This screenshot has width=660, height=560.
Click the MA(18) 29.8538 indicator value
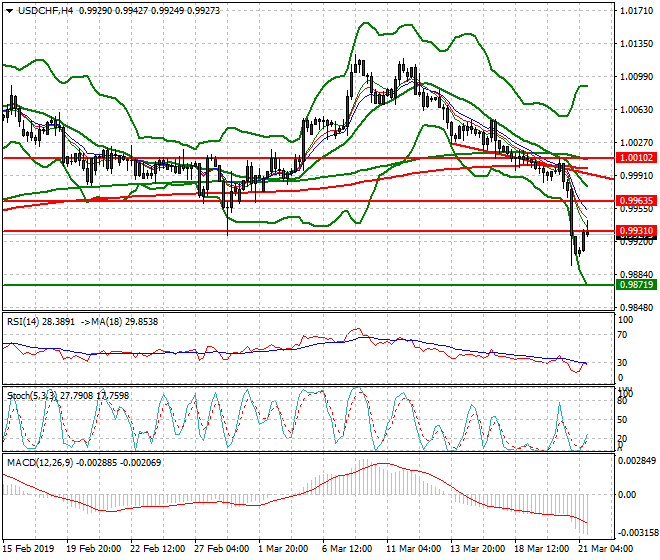coord(125,322)
